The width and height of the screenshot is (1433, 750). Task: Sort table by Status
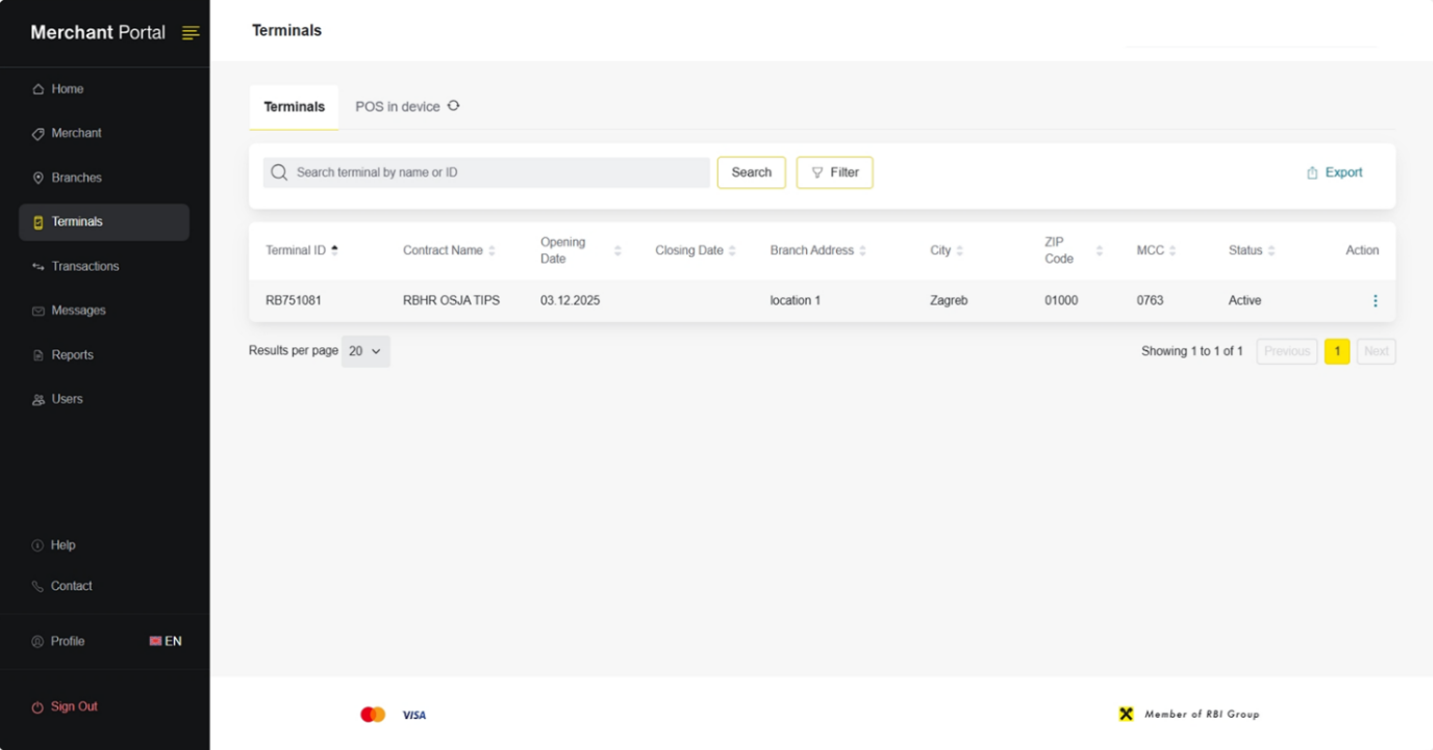[x=1271, y=251]
